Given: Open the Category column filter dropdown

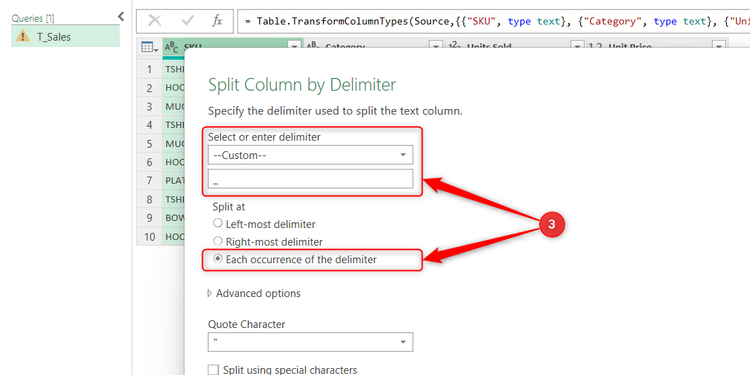Looking at the screenshot, I should pos(436,46).
